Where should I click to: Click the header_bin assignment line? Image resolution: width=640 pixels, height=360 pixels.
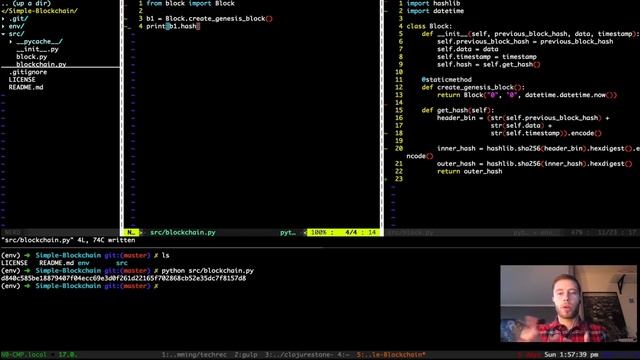point(523,118)
